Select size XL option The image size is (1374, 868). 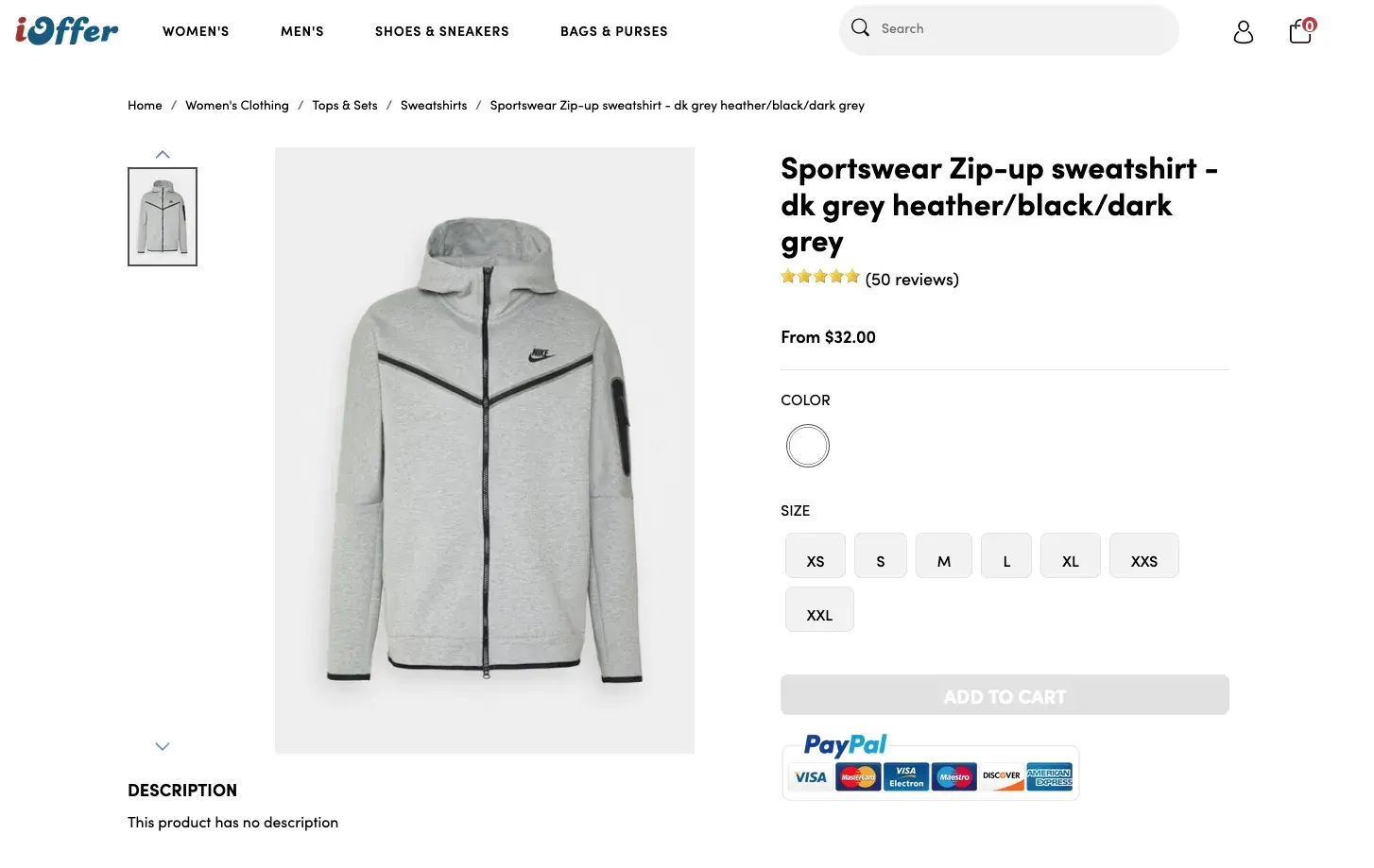(1070, 557)
